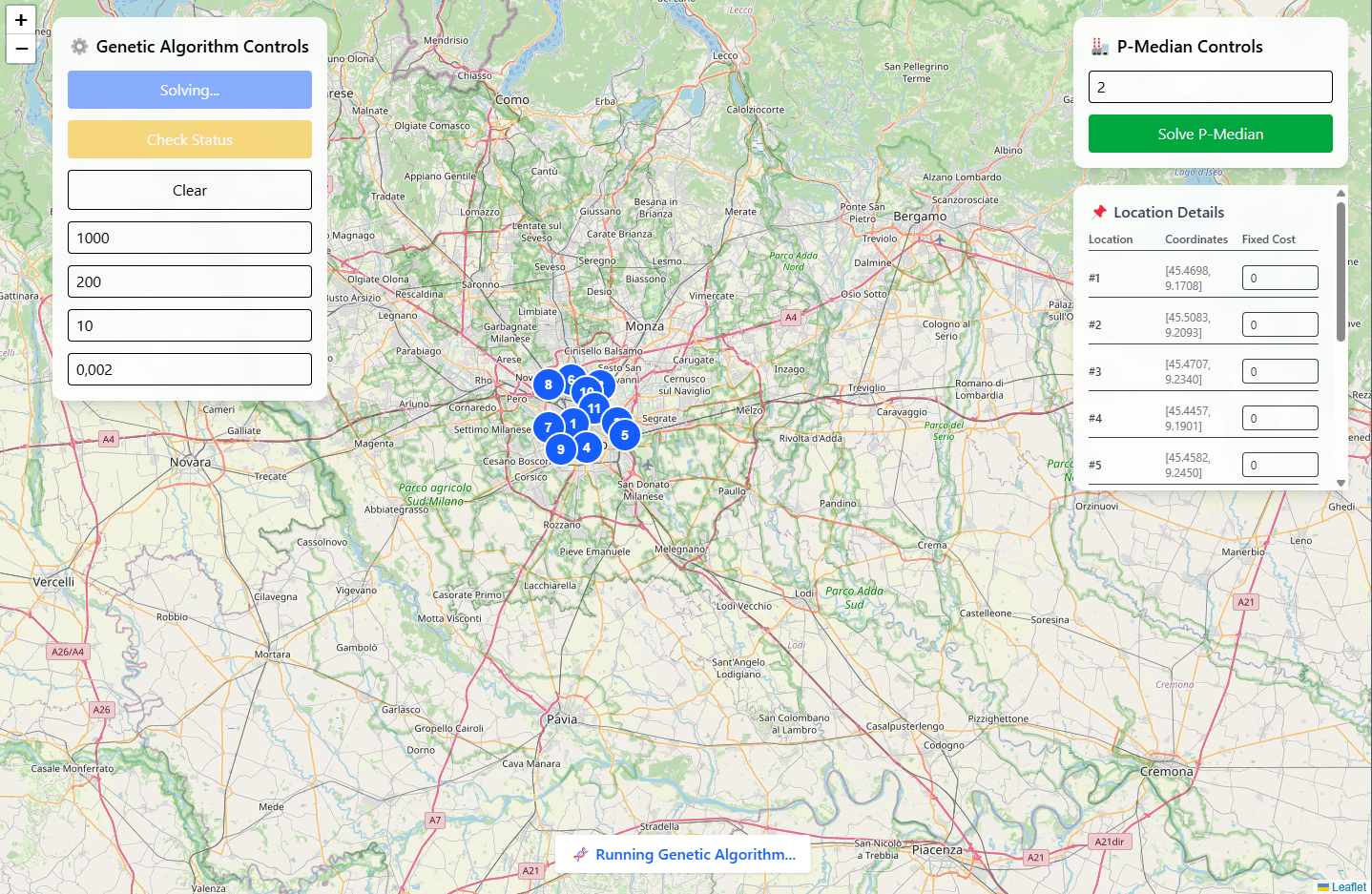The width and height of the screenshot is (1372, 894).
Task: Click the Location Details heading text
Action: coord(1169,212)
